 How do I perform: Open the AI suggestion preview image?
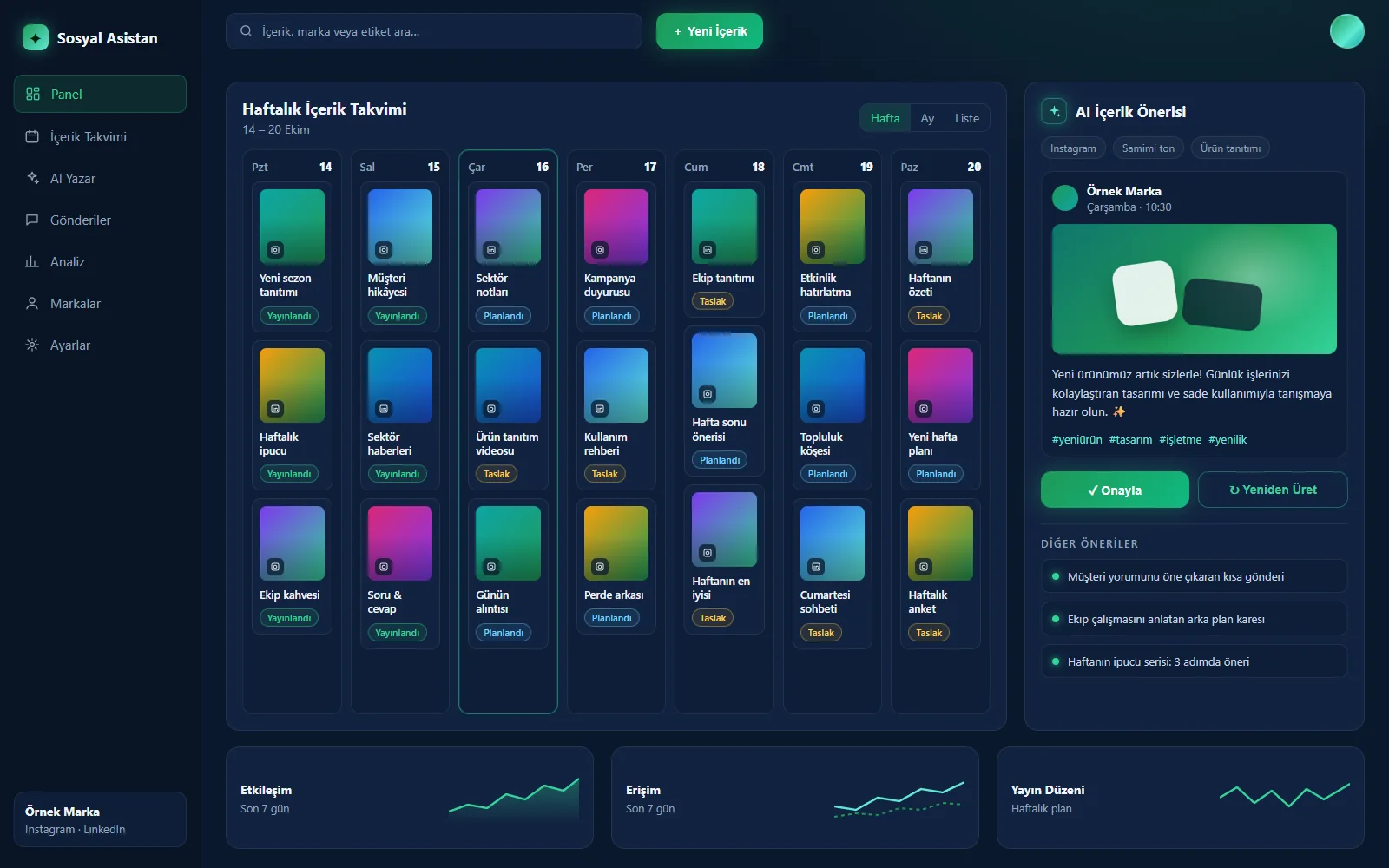point(1194,289)
